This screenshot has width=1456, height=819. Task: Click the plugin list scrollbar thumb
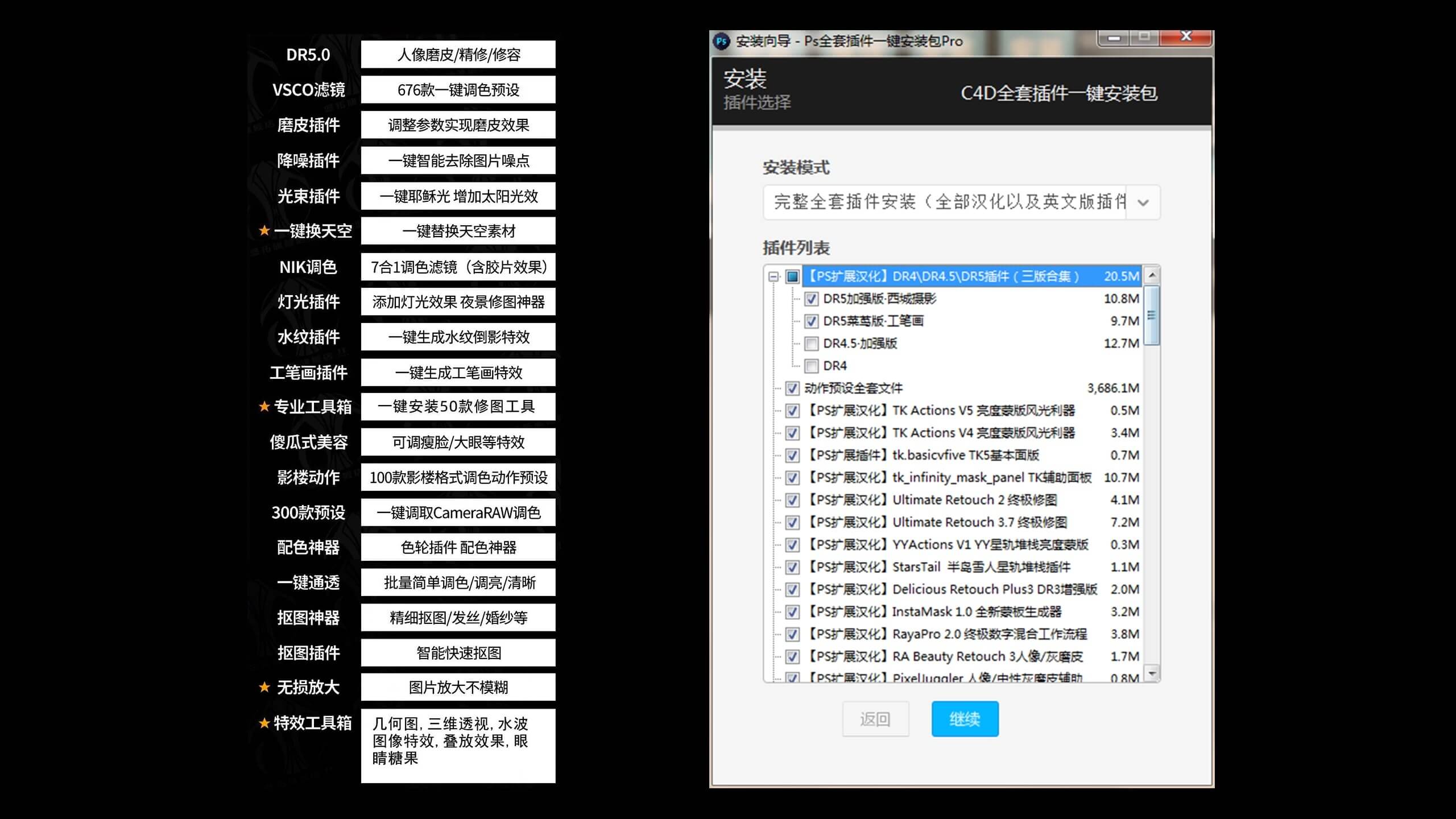click(x=1152, y=316)
